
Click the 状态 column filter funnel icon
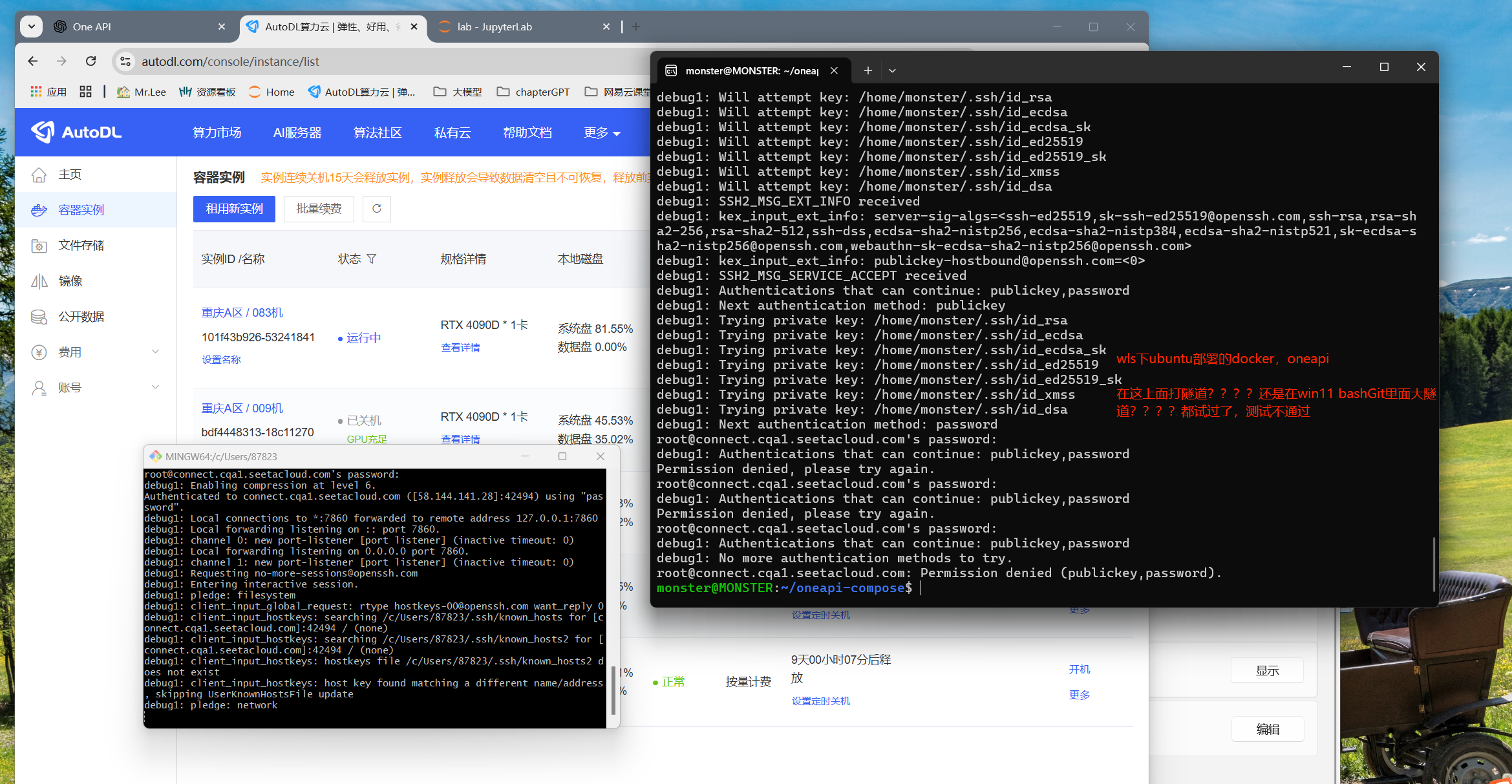pos(372,259)
